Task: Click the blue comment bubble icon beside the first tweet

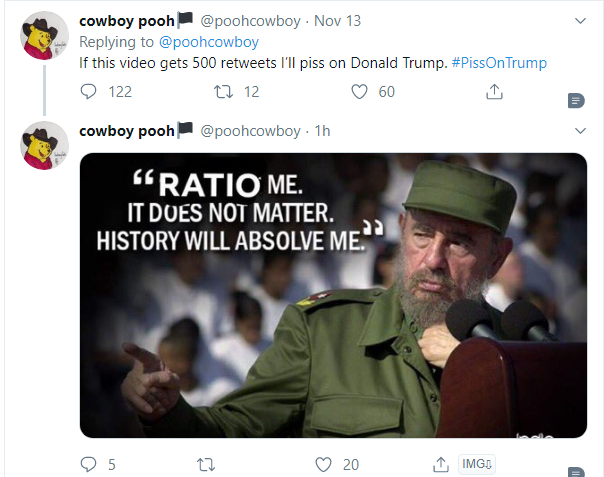Action: (575, 100)
